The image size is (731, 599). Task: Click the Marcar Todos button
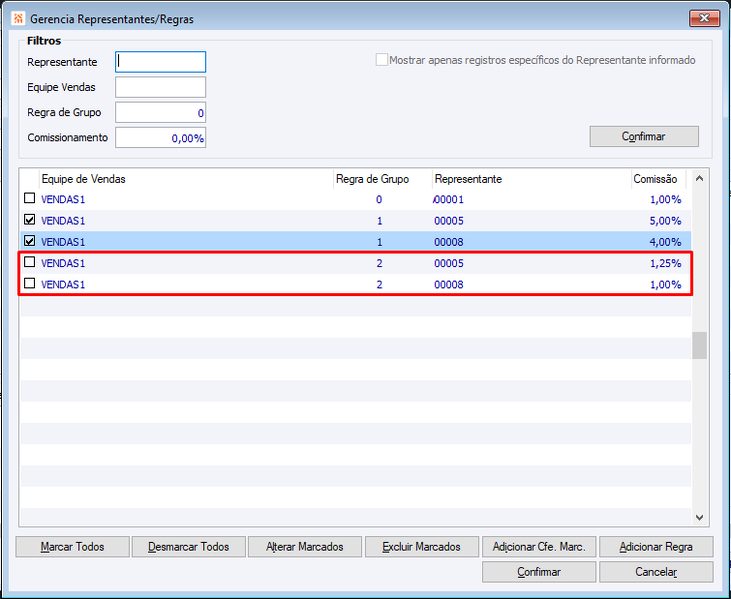[72, 547]
